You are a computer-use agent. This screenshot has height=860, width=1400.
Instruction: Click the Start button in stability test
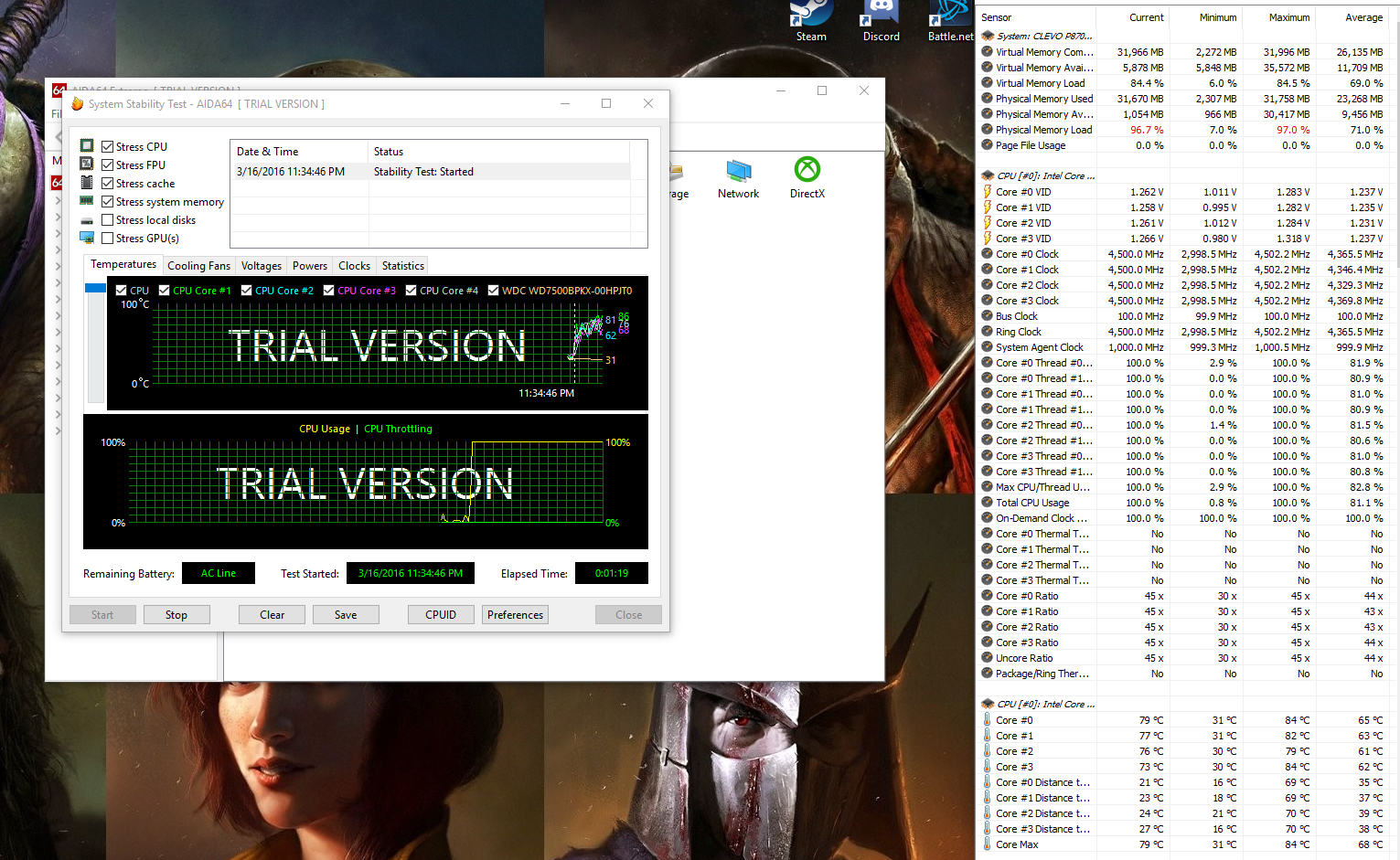point(102,615)
